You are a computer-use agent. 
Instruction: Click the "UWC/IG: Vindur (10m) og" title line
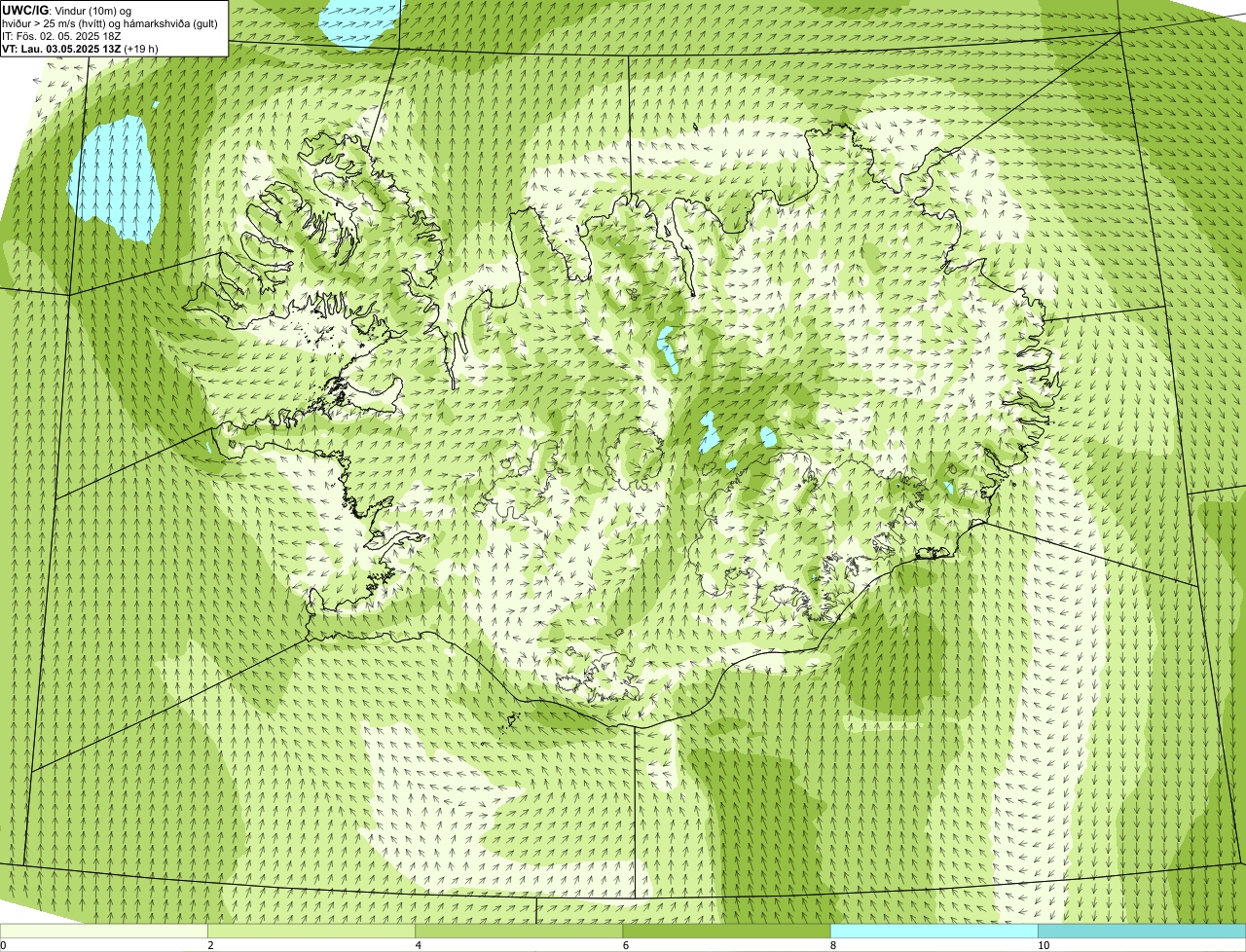67,10
